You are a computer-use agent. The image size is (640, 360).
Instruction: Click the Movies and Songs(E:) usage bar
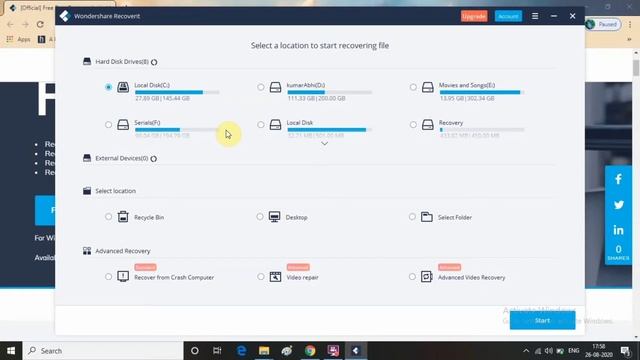[x=482, y=92]
